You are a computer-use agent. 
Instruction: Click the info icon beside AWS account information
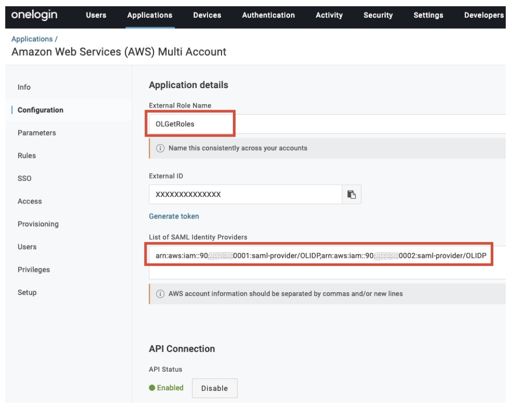pos(160,294)
